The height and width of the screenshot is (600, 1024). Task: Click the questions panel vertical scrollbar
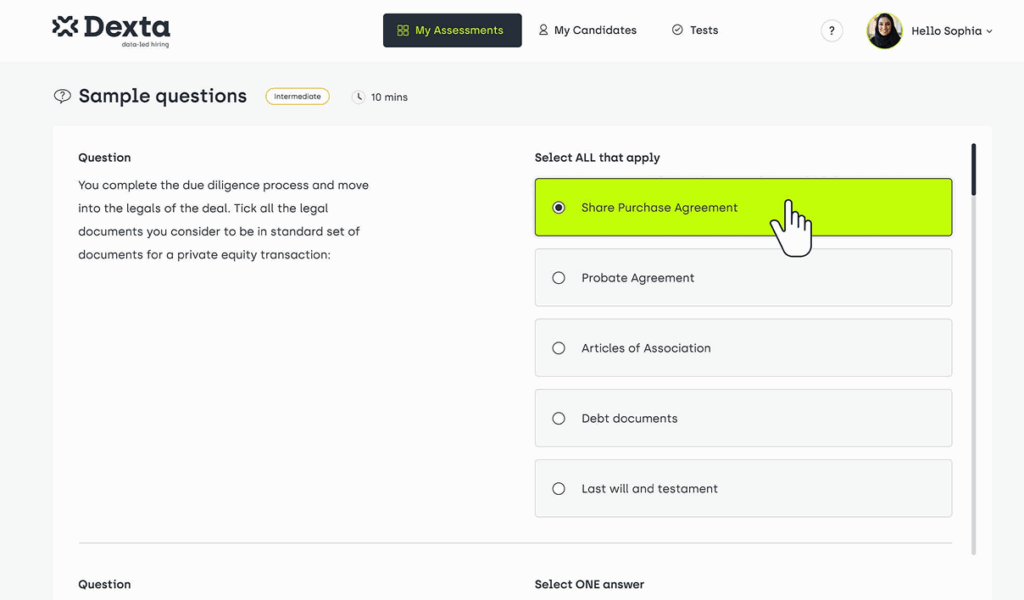pos(973,170)
